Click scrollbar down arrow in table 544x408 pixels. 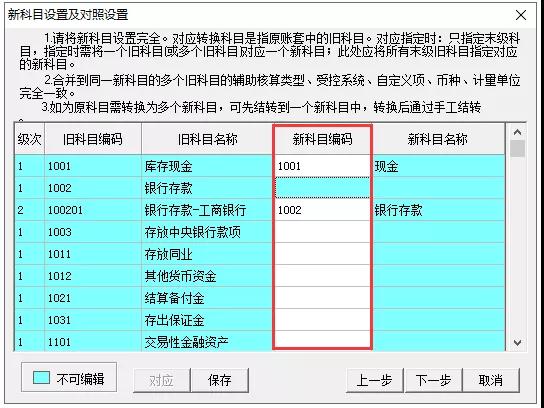[x=517, y=343]
